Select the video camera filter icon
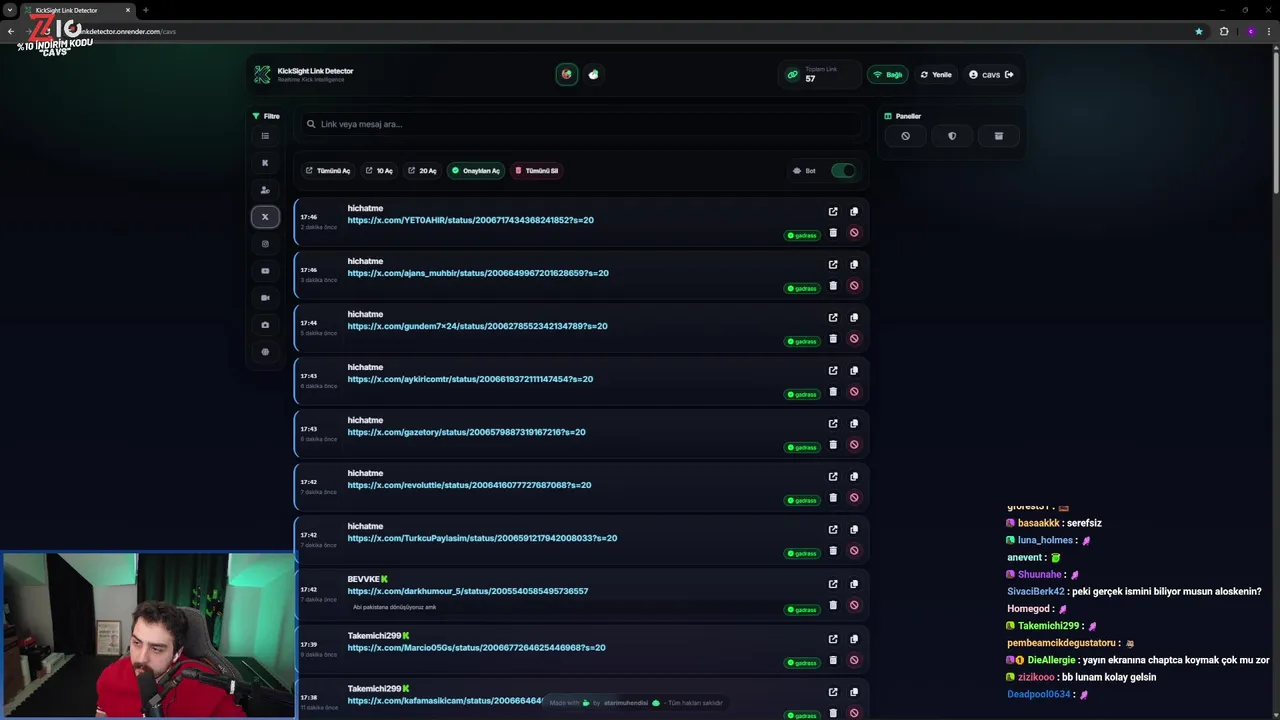 [x=265, y=298]
